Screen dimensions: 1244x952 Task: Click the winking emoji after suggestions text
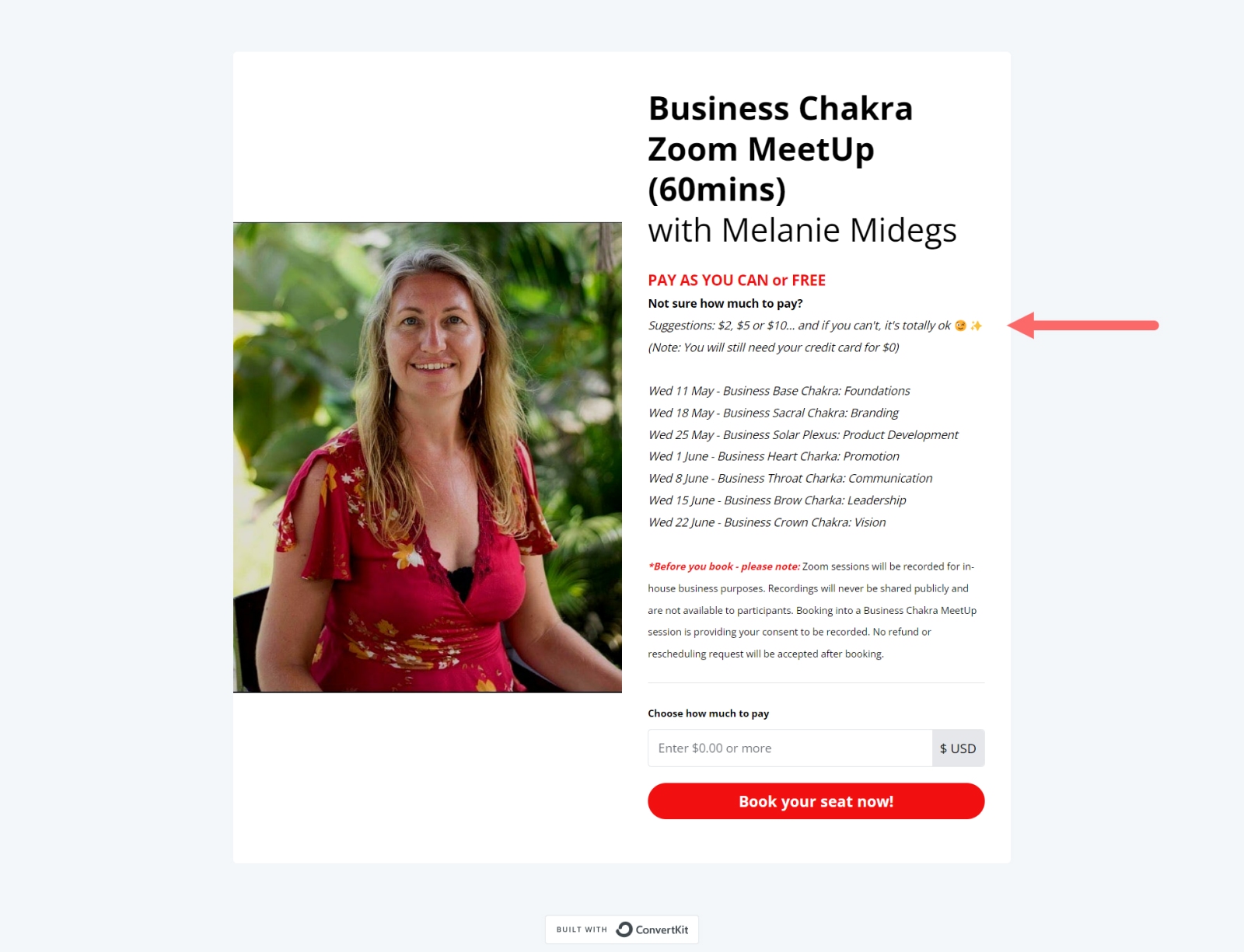(x=960, y=326)
